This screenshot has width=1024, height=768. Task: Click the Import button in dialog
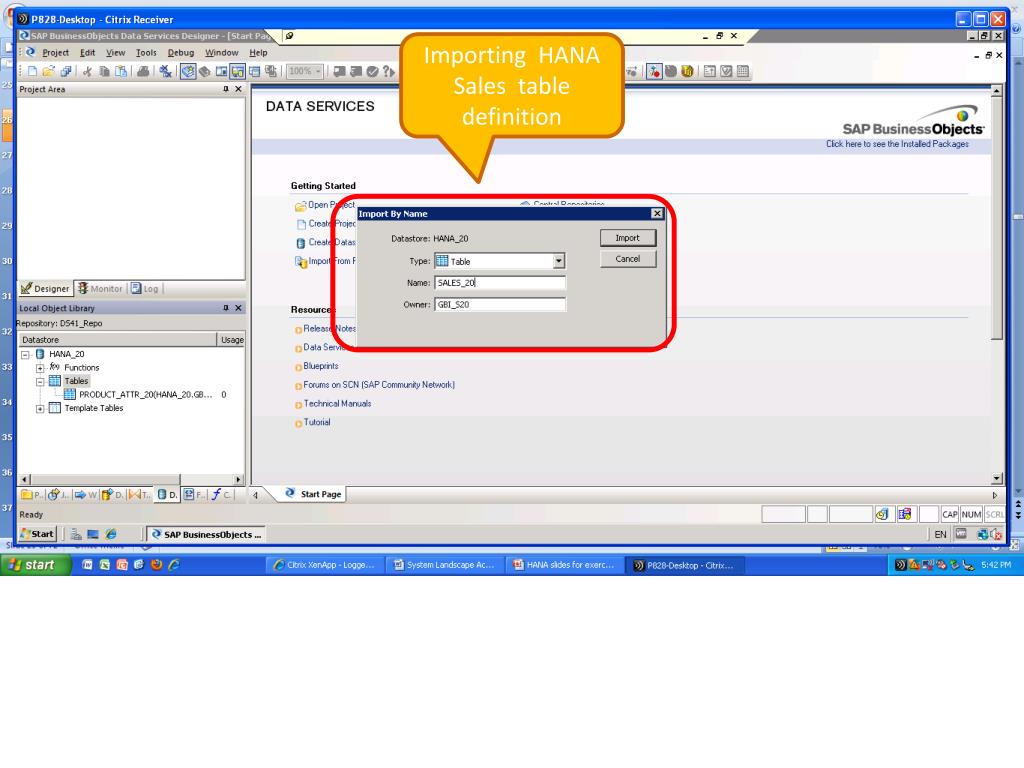628,238
